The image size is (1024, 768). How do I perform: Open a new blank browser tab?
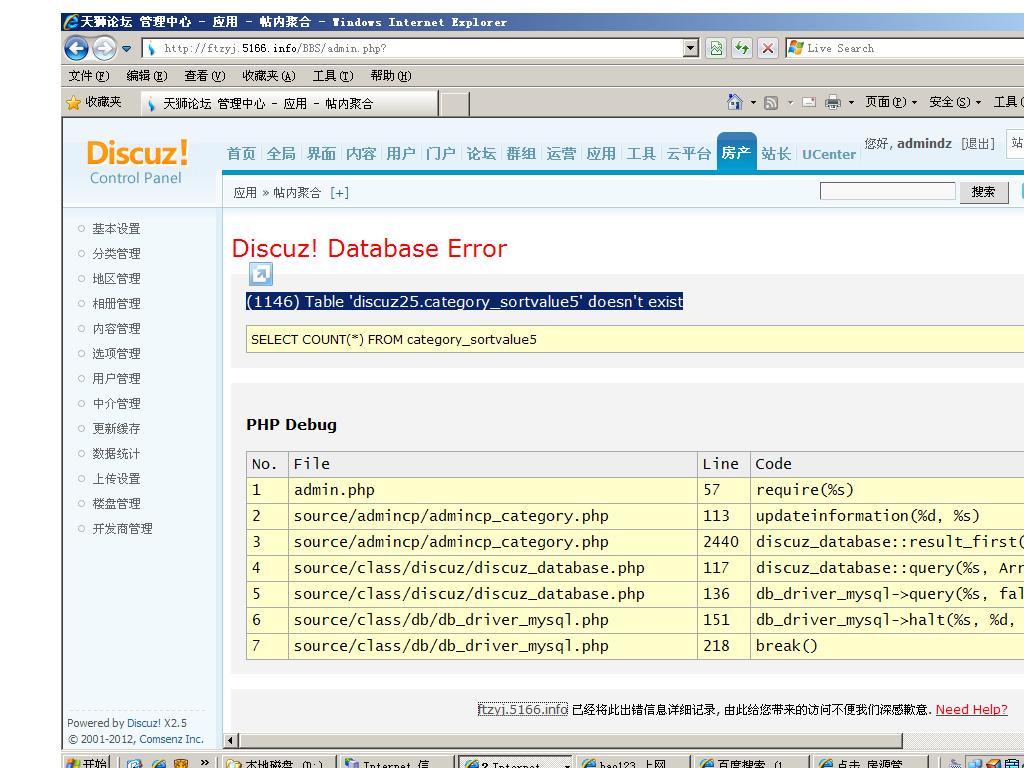455,104
